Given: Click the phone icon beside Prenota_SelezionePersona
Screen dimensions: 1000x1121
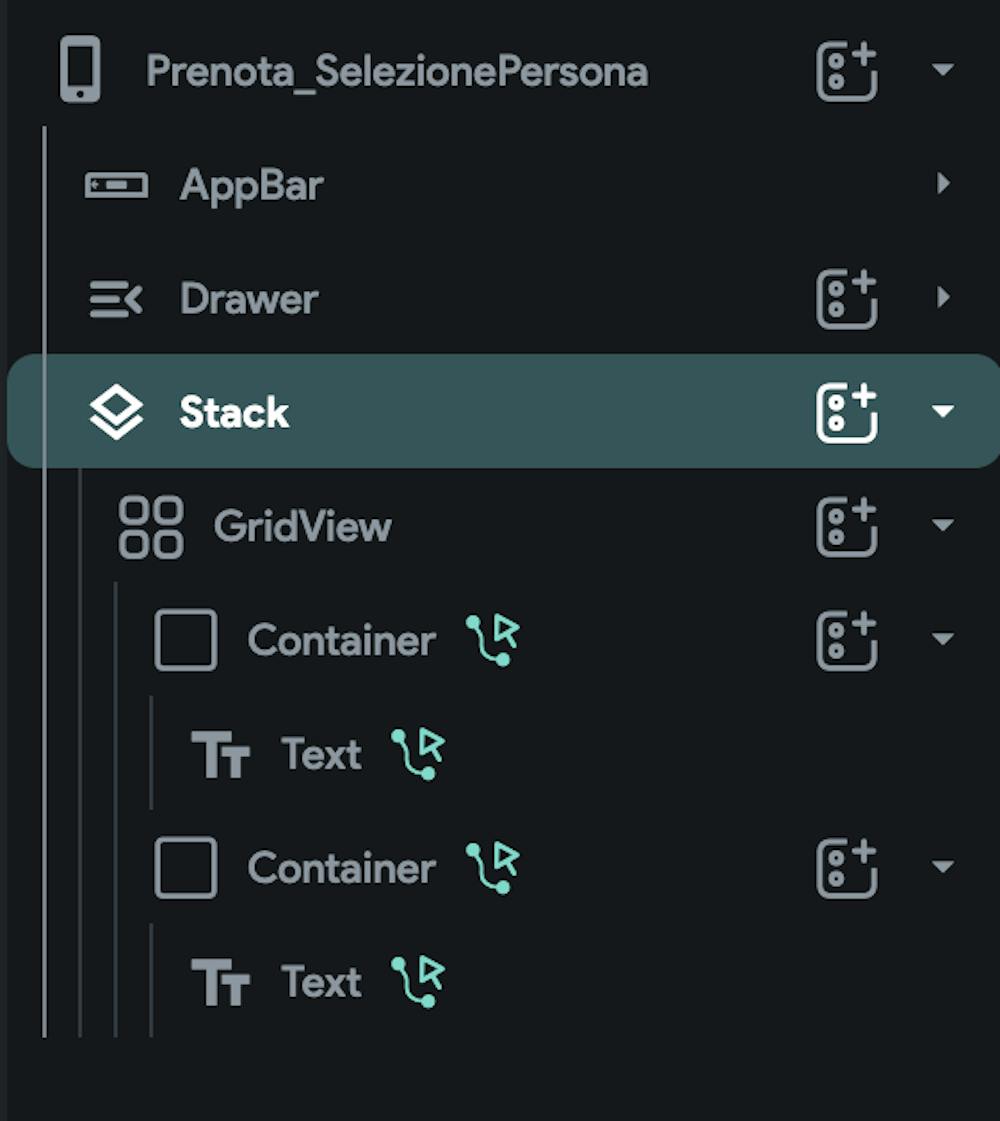Looking at the screenshot, I should pos(79,69).
